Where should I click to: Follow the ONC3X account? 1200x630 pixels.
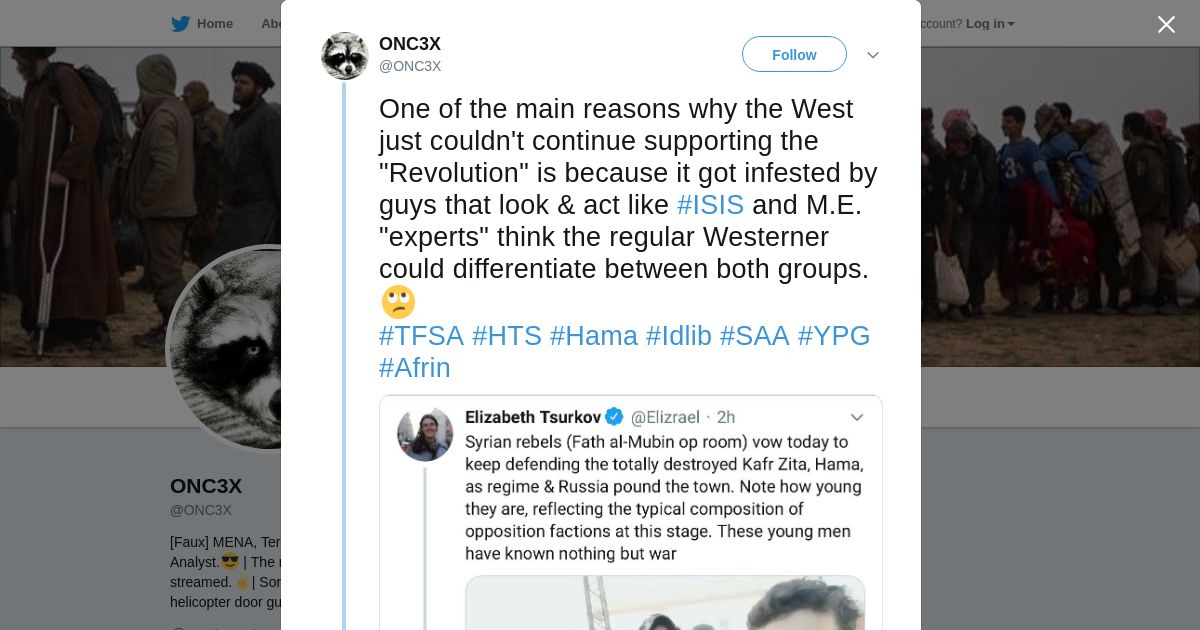(794, 55)
